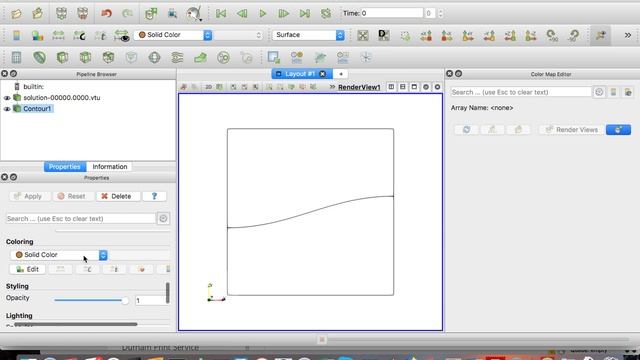Switch to the Properties tab
This screenshot has height=360, width=640.
tap(64, 167)
